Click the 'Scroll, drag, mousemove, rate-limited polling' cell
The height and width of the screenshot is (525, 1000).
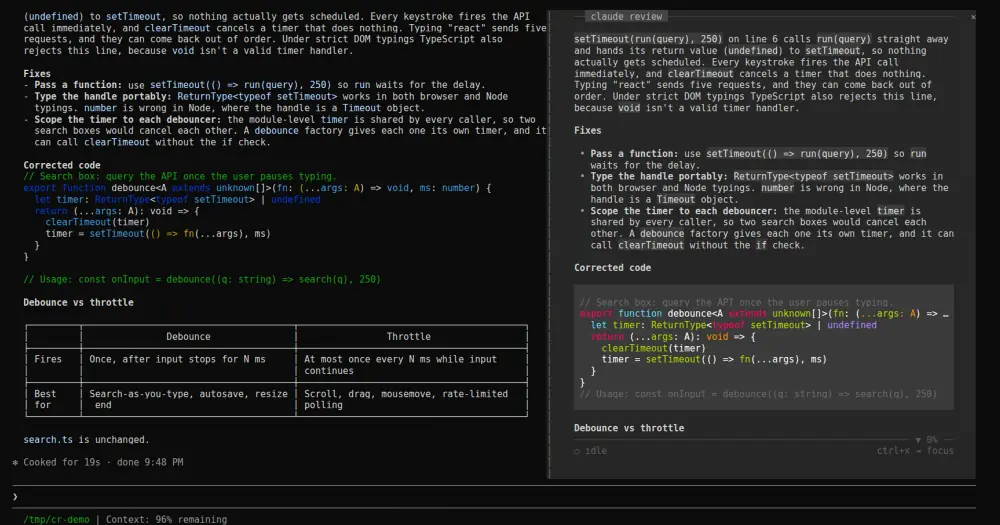click(x=406, y=399)
